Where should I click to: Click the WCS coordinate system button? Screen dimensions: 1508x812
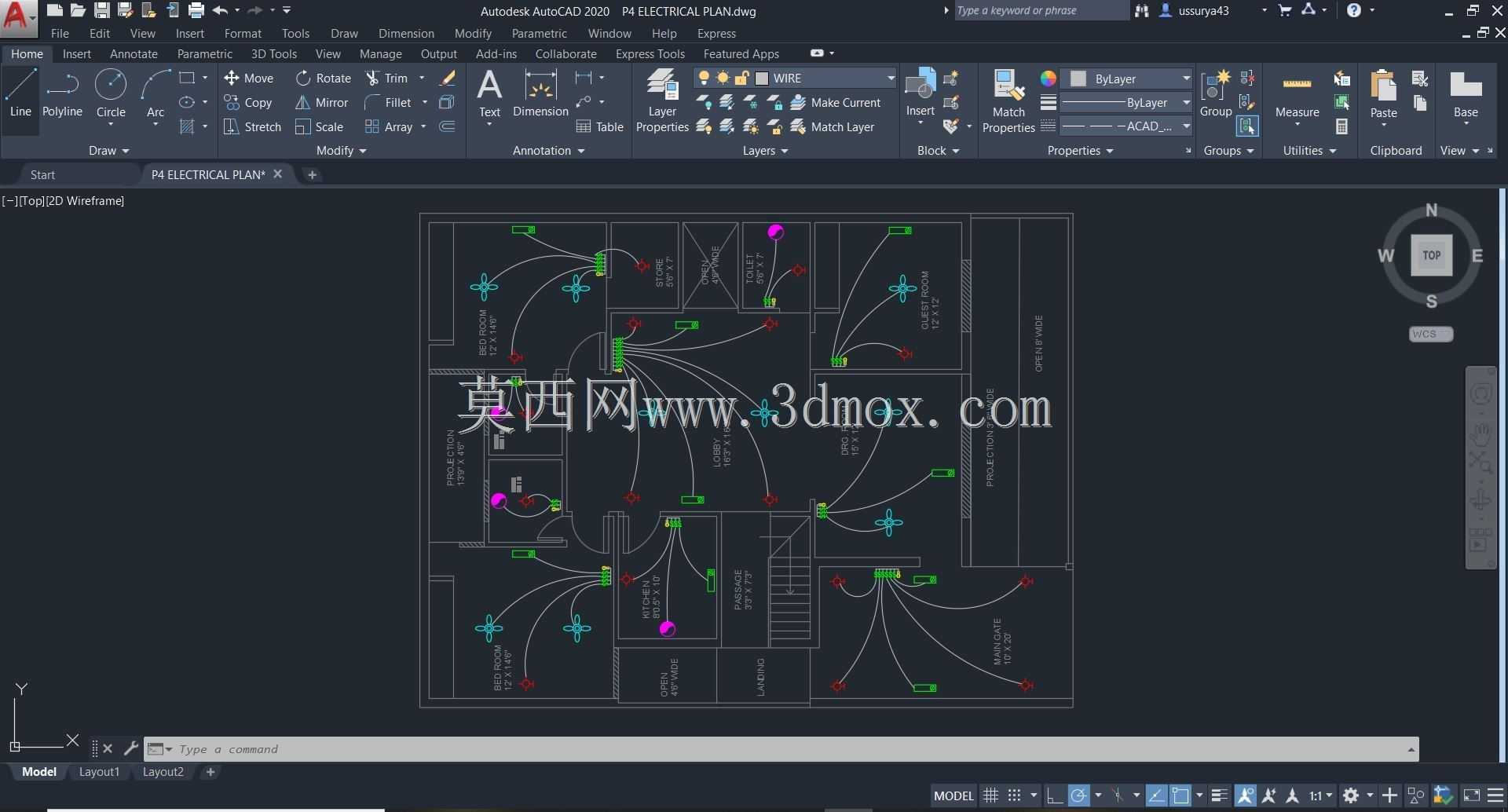pos(1430,334)
